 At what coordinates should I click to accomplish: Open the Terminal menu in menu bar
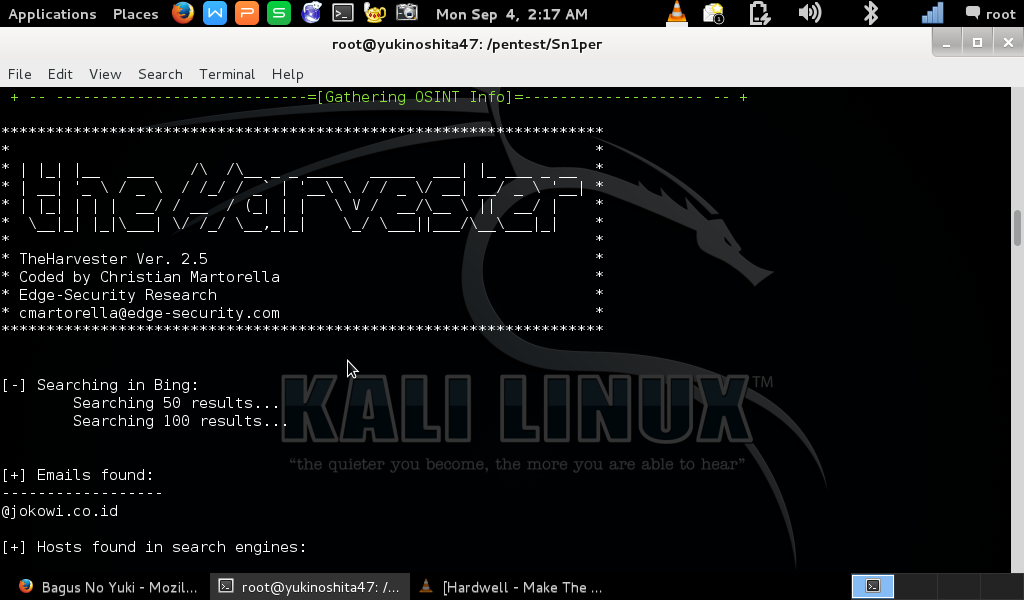[227, 74]
